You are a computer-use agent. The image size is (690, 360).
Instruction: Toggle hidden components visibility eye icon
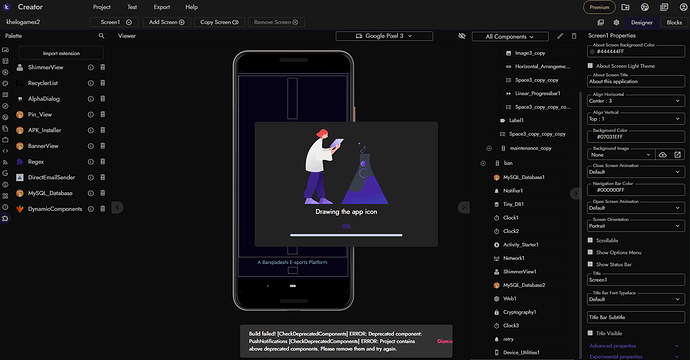point(462,36)
